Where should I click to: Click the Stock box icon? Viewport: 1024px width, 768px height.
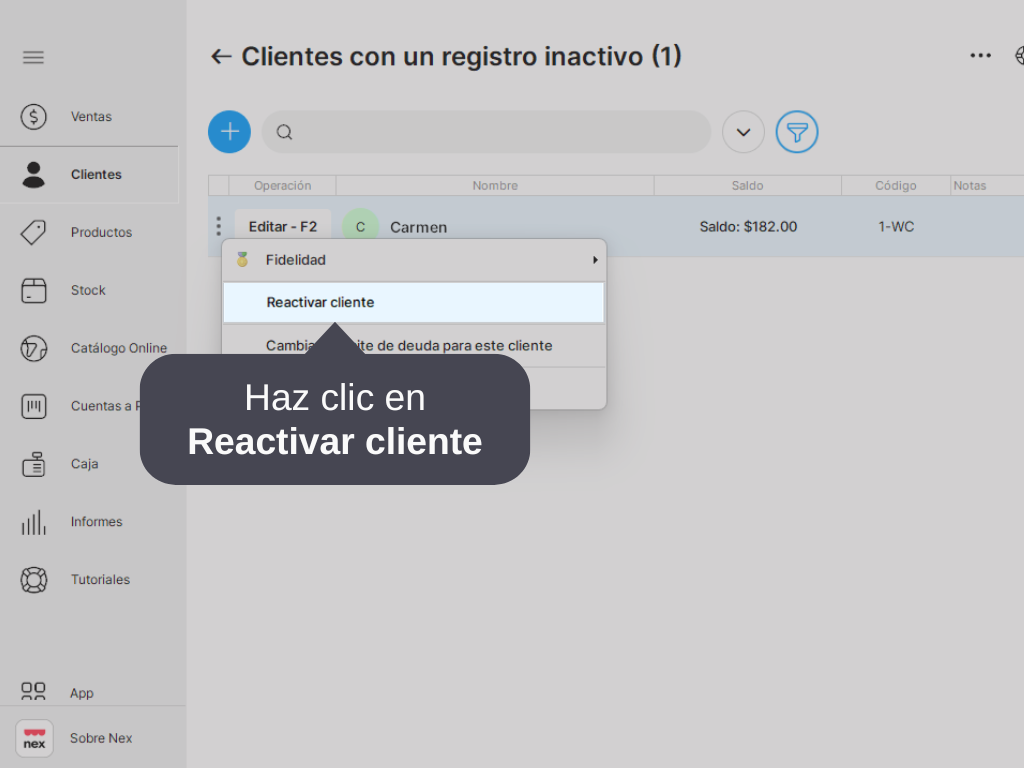[x=33, y=291]
